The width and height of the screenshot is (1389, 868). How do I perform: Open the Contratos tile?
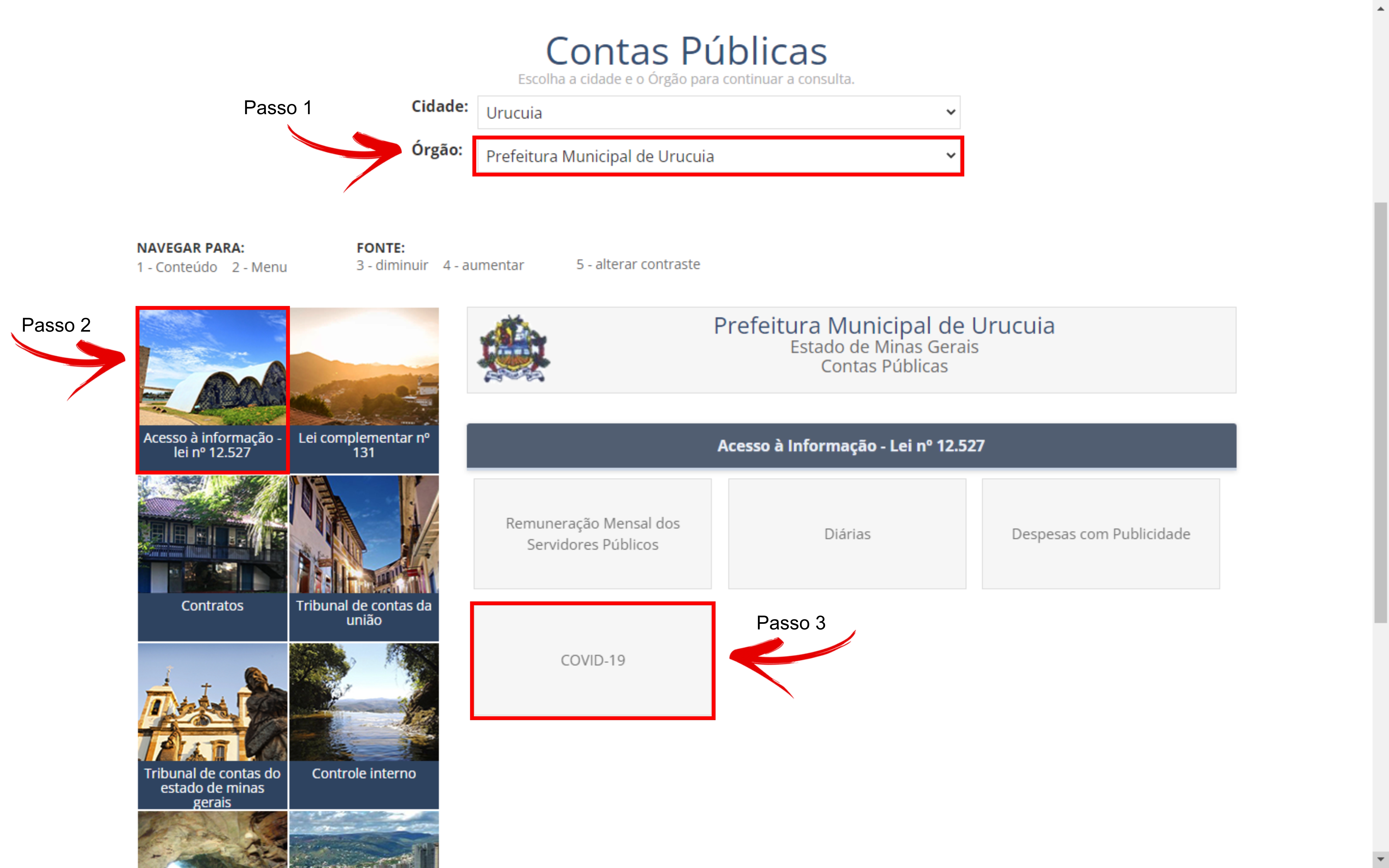pos(212,558)
